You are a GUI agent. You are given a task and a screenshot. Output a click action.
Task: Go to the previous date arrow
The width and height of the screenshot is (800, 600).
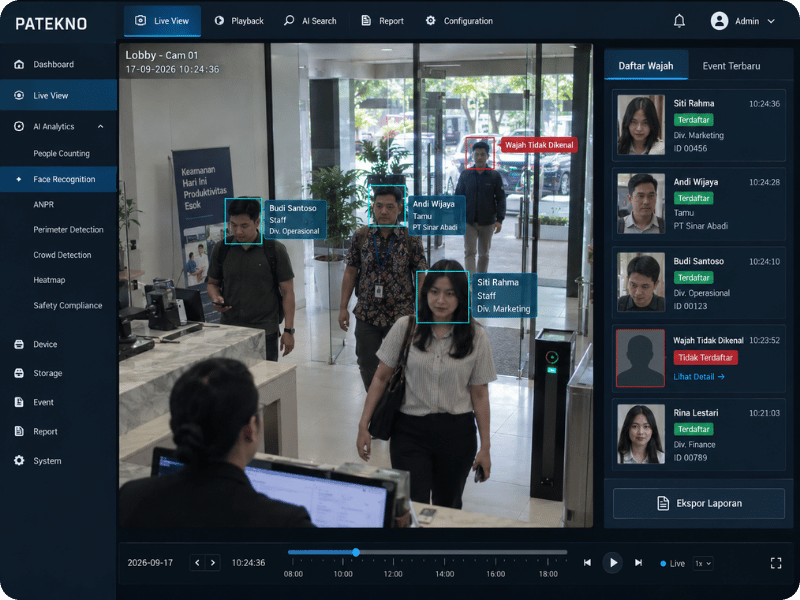click(197, 562)
